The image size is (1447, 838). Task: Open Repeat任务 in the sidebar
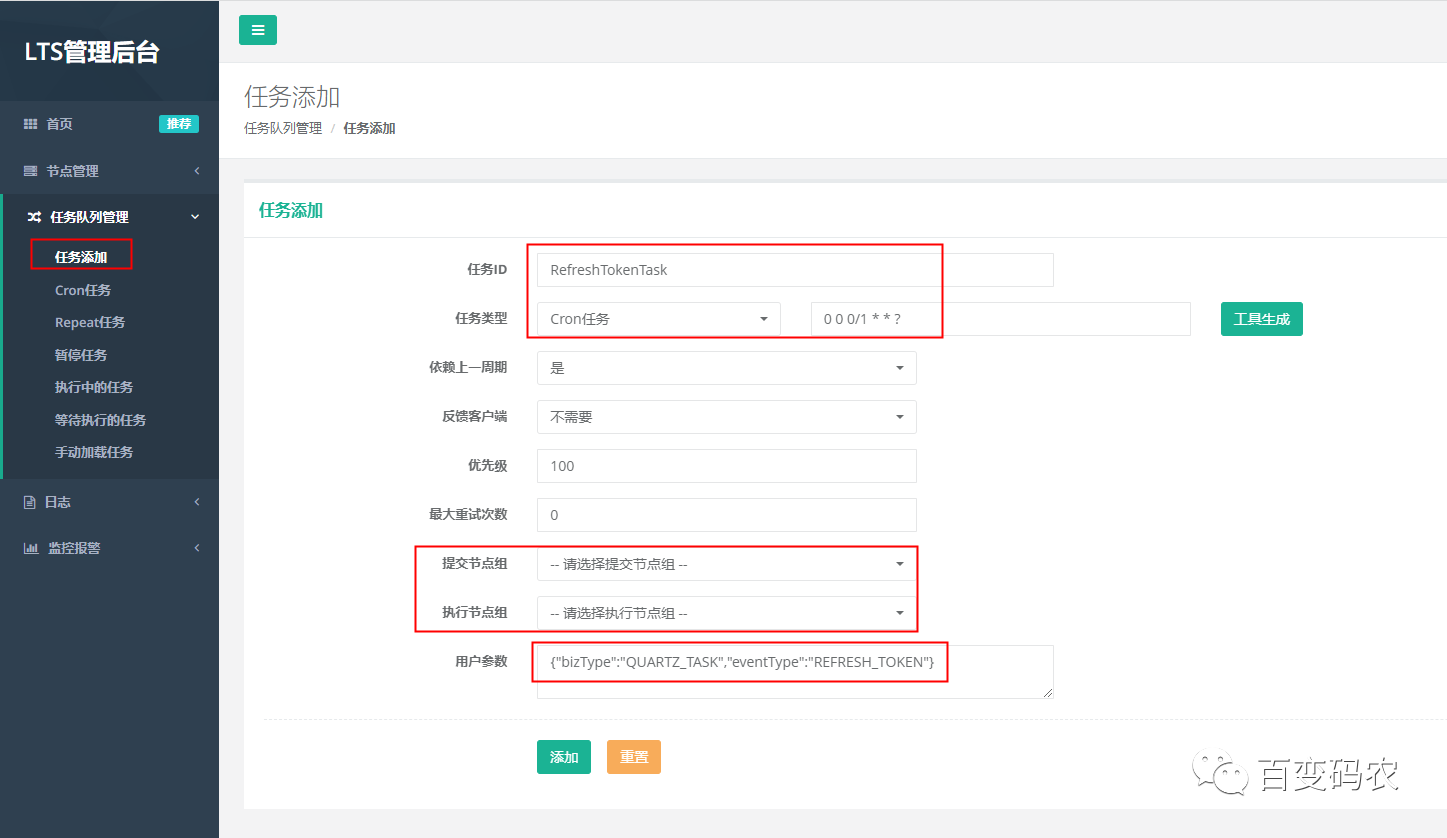[x=90, y=322]
